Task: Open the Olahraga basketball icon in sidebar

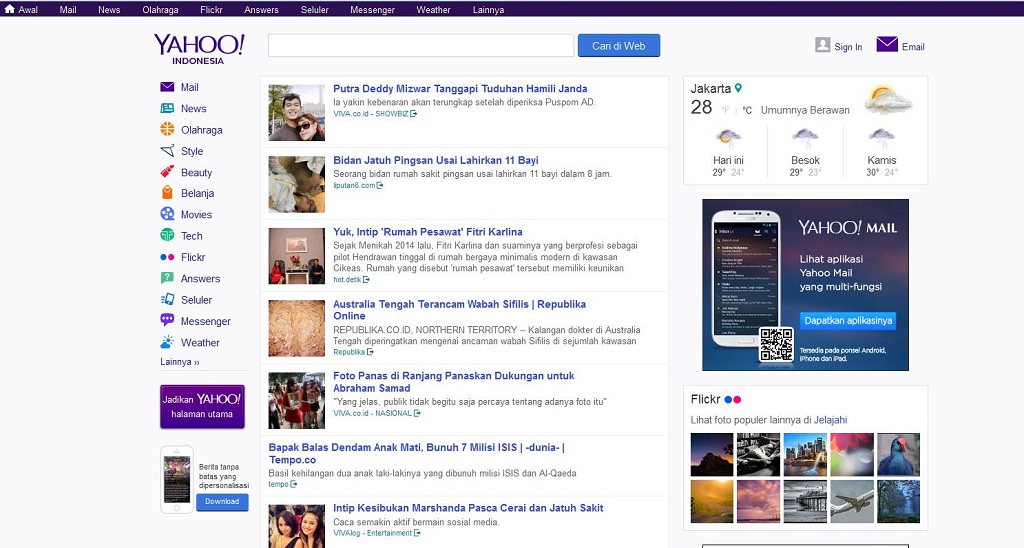Action: click(167, 129)
